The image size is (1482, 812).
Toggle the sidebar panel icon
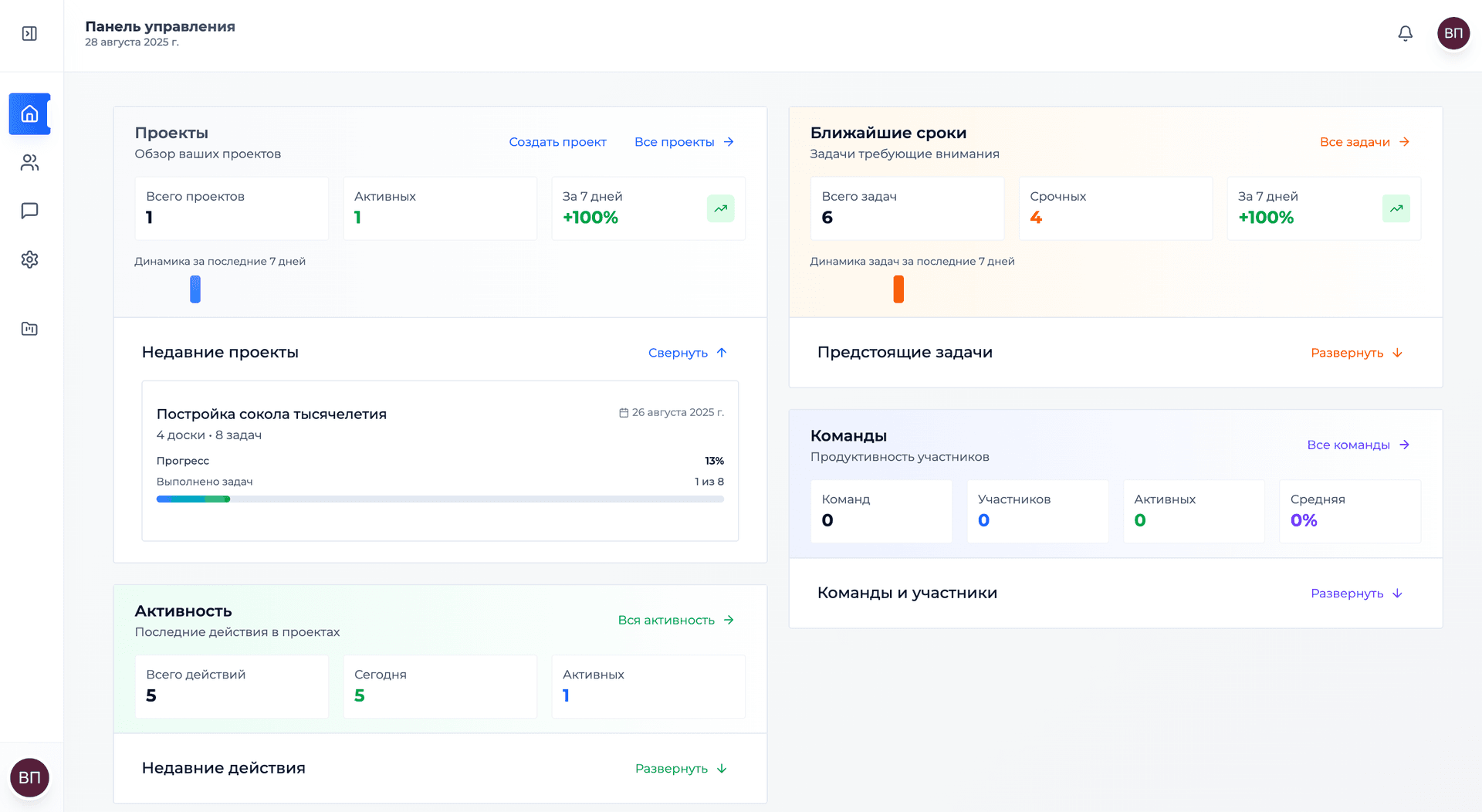[29, 33]
